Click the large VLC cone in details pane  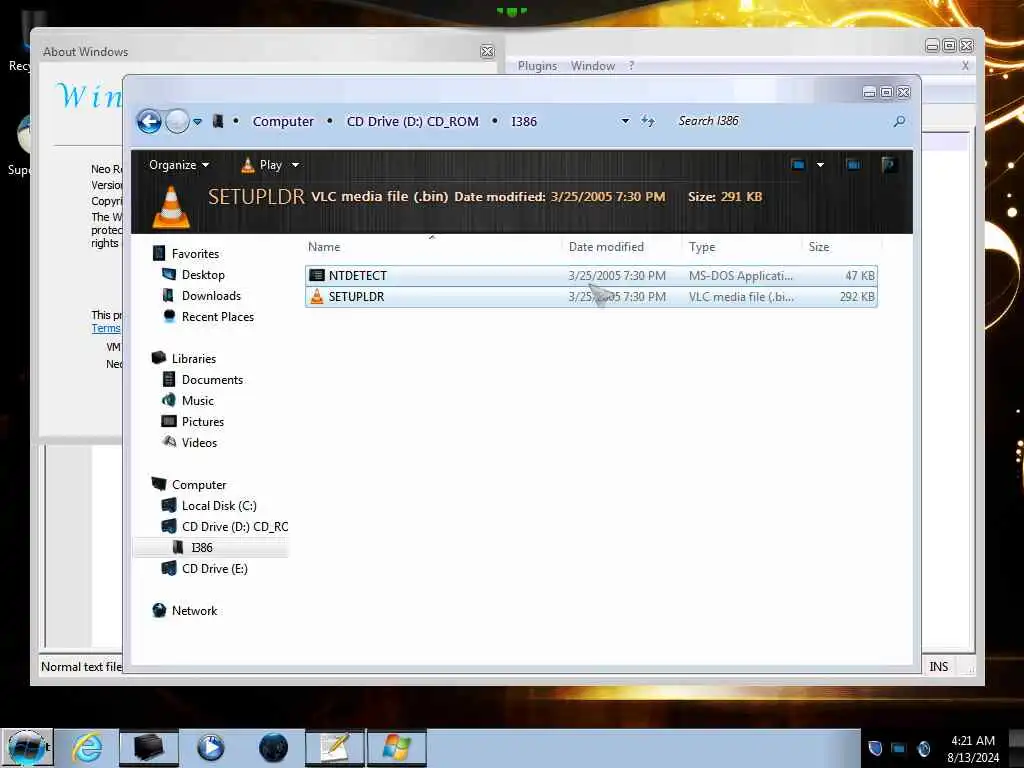[171, 207]
